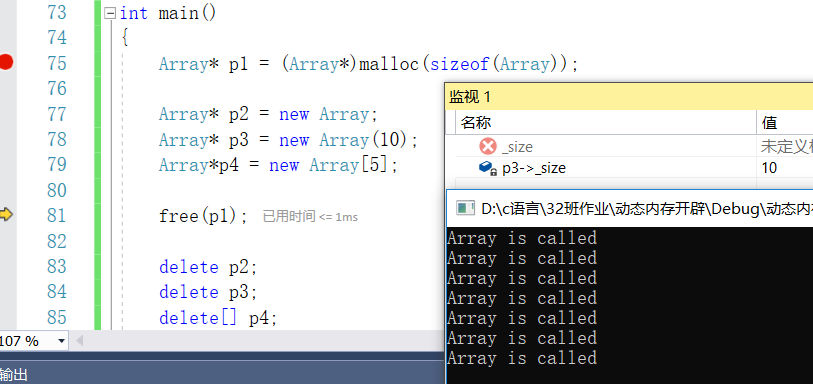Click line number 85 in the gutter
Image resolution: width=813 pixels, height=384 pixels.
pos(57,318)
